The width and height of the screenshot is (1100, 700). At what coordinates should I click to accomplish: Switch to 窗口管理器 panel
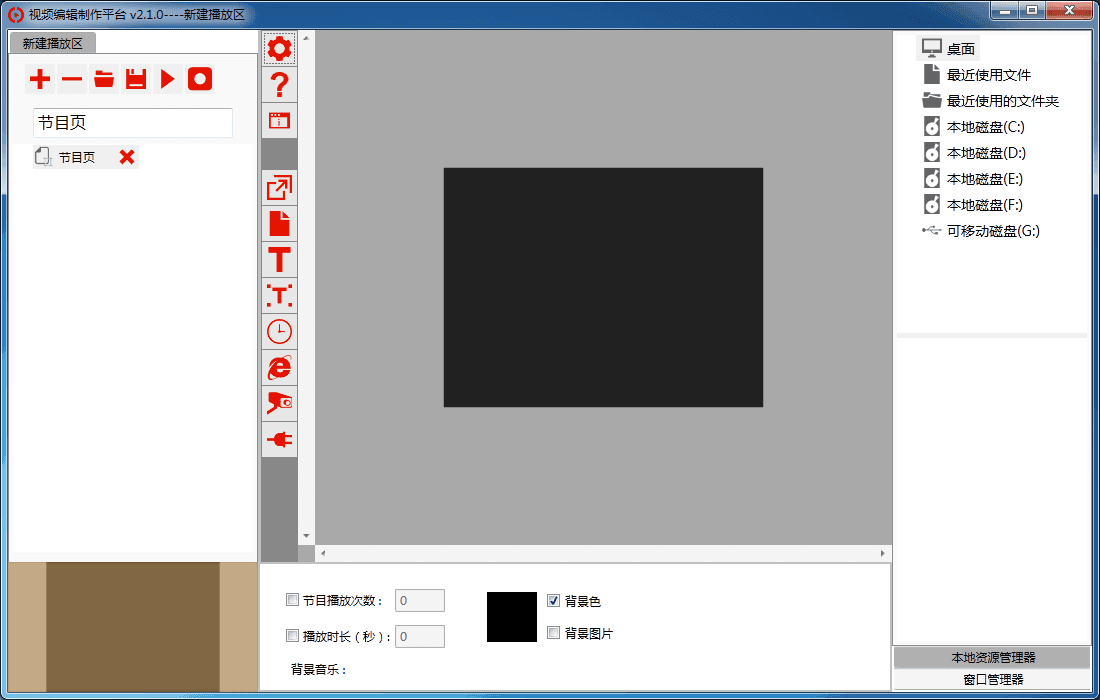point(993,679)
